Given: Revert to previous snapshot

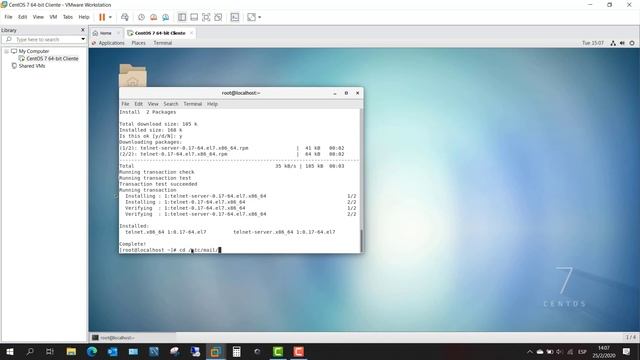Looking at the screenshot, I should (x=153, y=17).
